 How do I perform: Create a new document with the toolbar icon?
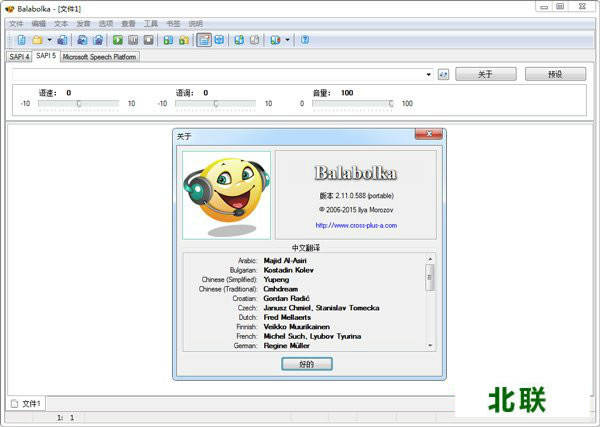(x=21, y=40)
